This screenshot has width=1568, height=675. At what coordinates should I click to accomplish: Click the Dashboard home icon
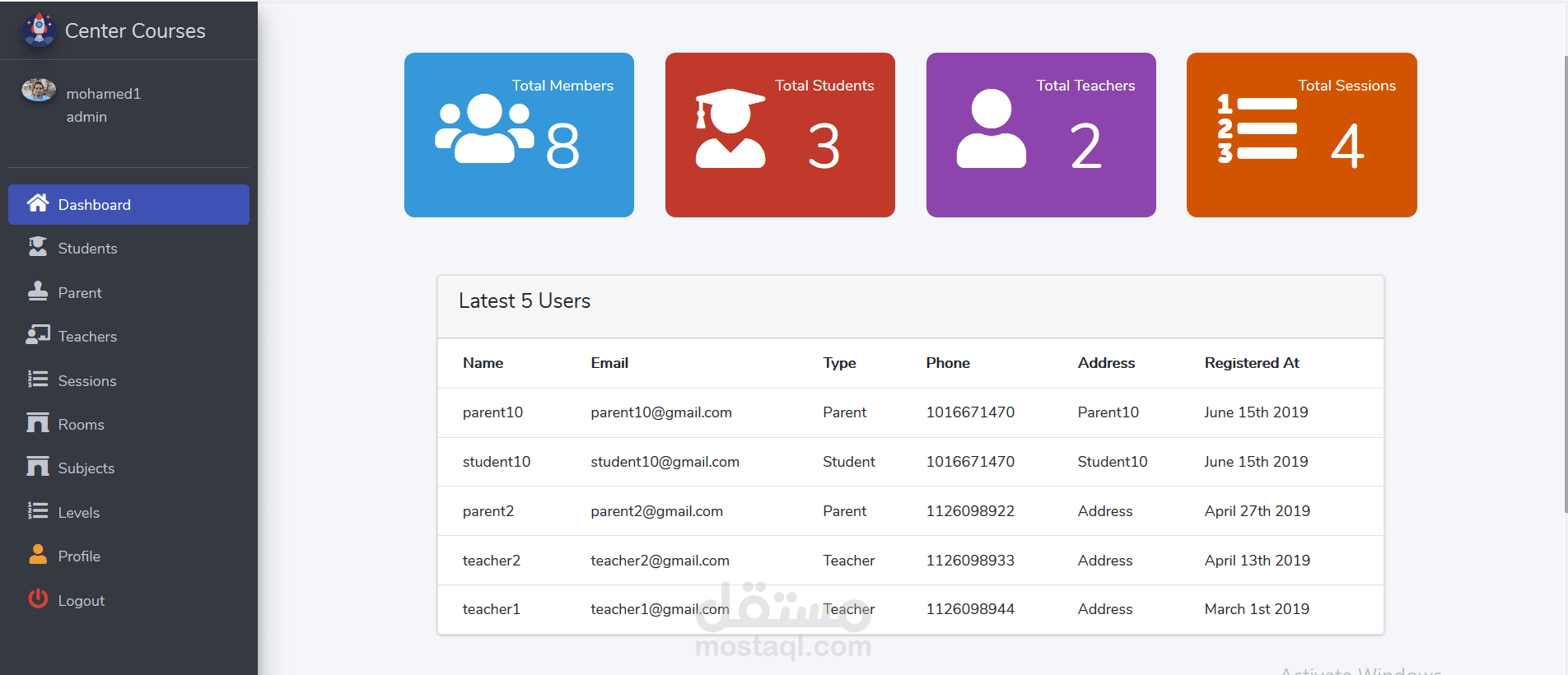38,203
